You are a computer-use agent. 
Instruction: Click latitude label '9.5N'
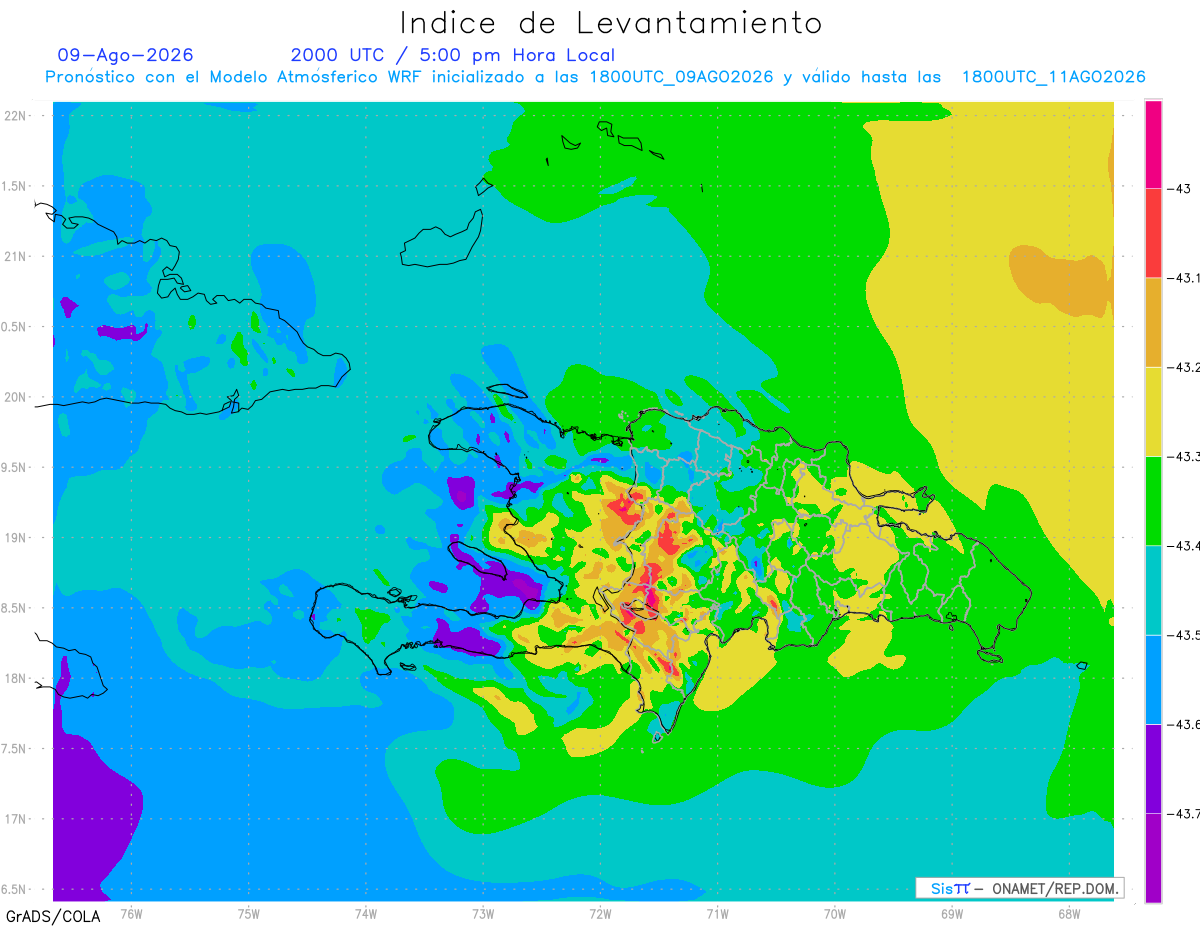[15, 468]
